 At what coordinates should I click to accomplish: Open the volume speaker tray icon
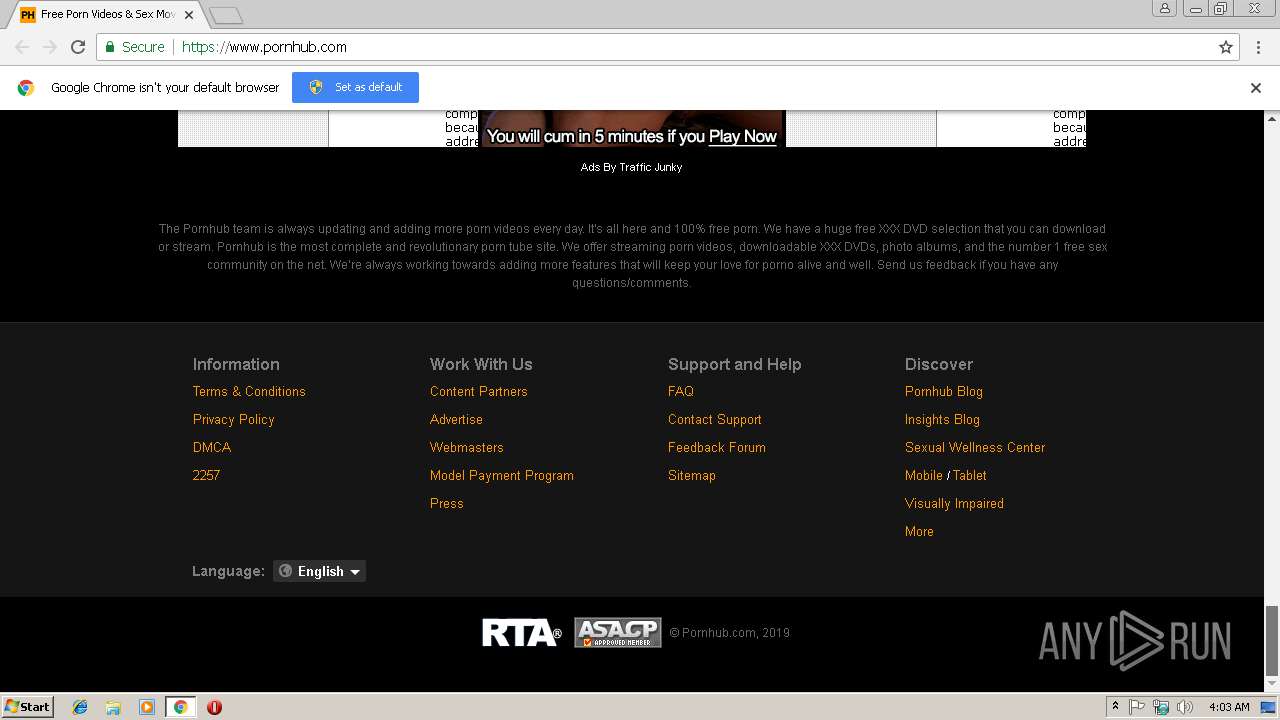pyautogui.click(x=1185, y=707)
